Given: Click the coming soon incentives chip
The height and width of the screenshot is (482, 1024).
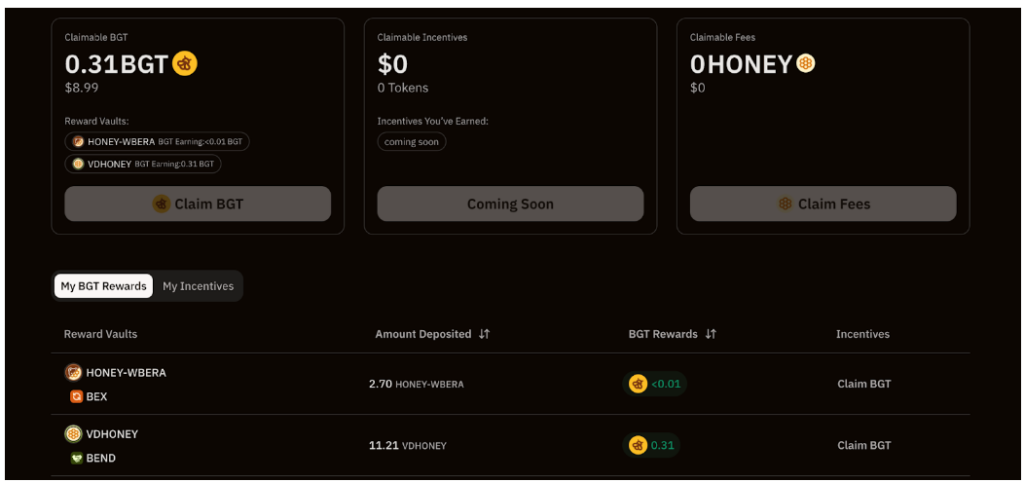Looking at the screenshot, I should [412, 142].
